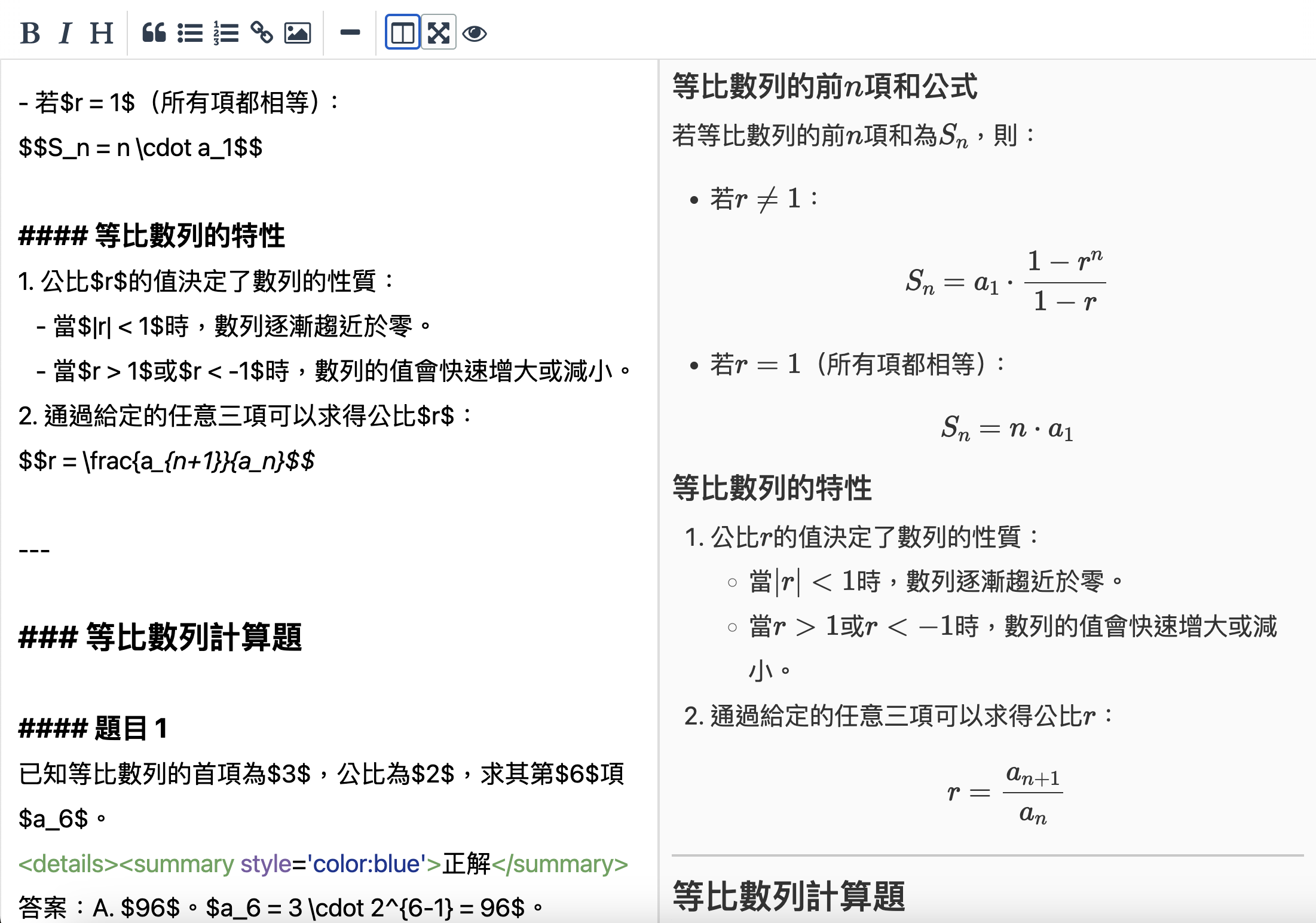This screenshot has height=923, width=1316.
Task: Click the '$$S_n = n \cdot a_1$$' source line
Action: coord(140,148)
